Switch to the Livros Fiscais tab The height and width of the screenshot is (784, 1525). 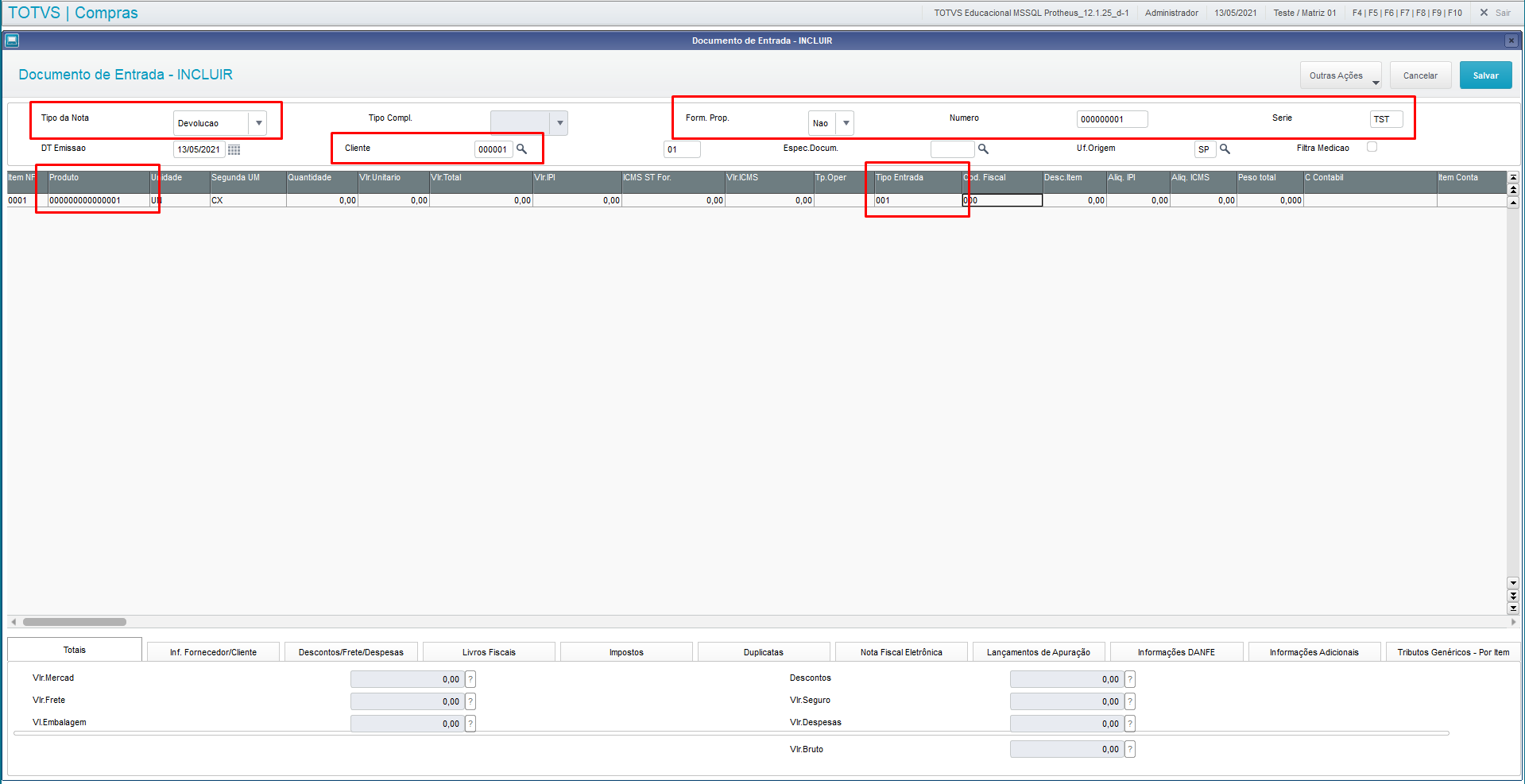click(x=489, y=652)
